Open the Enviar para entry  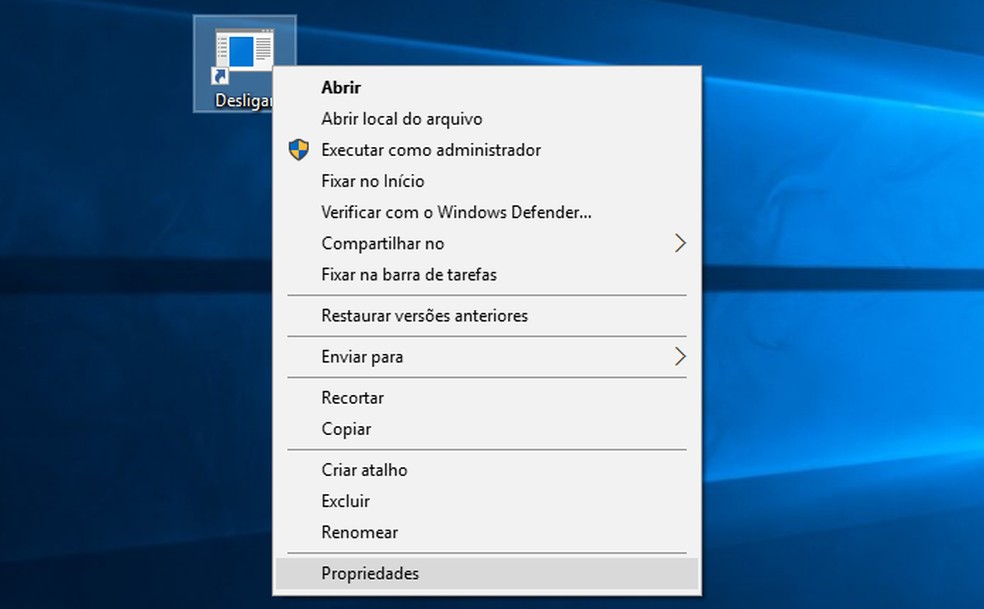pyautogui.click(x=487, y=357)
